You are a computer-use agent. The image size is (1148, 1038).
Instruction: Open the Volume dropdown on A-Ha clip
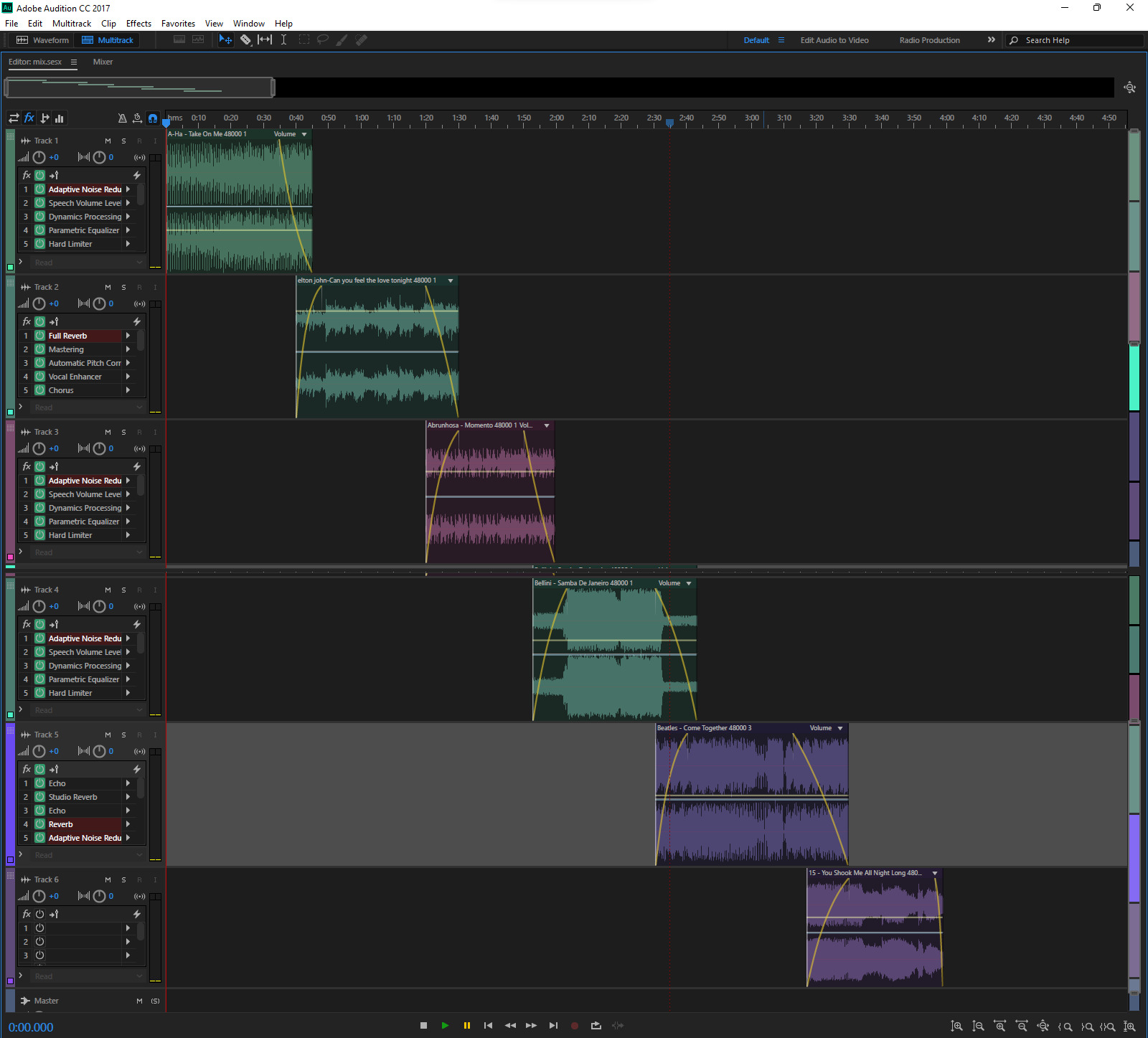[x=304, y=134]
